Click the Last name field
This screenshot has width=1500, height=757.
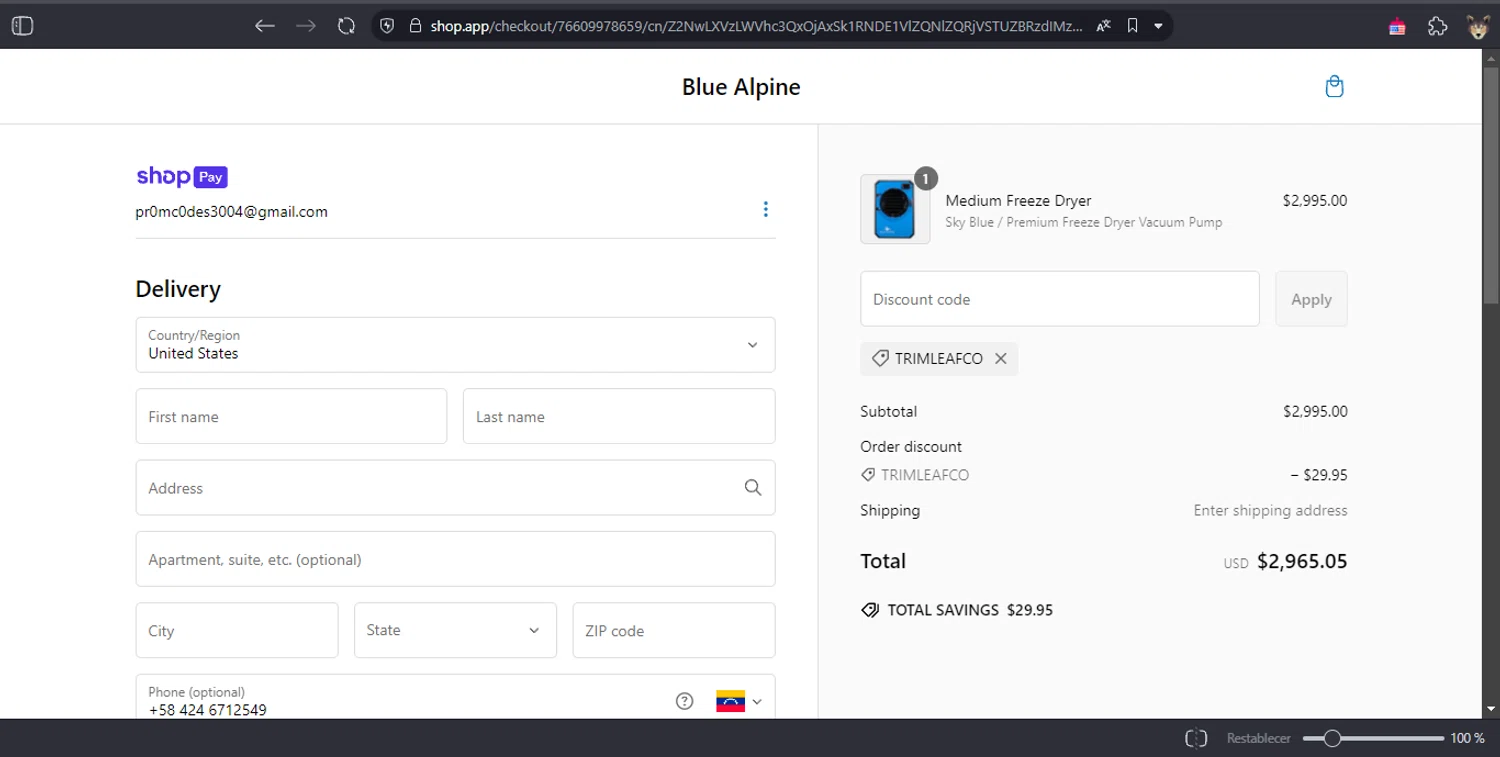click(x=619, y=416)
